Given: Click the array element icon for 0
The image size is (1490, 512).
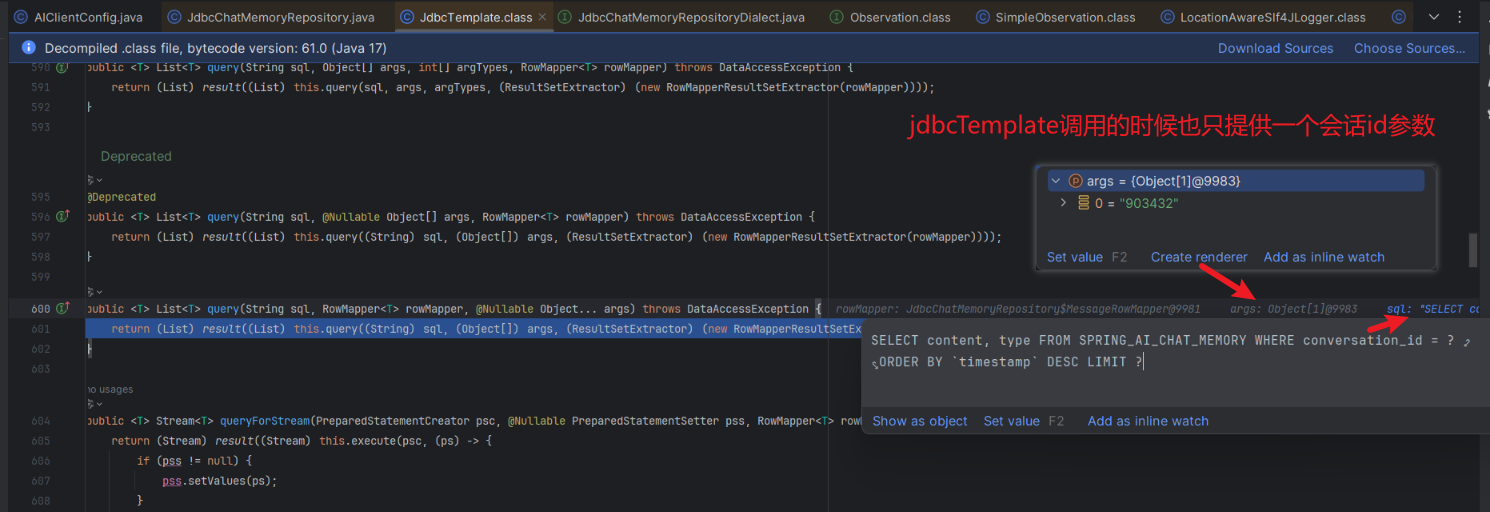Looking at the screenshot, I should (1084, 203).
